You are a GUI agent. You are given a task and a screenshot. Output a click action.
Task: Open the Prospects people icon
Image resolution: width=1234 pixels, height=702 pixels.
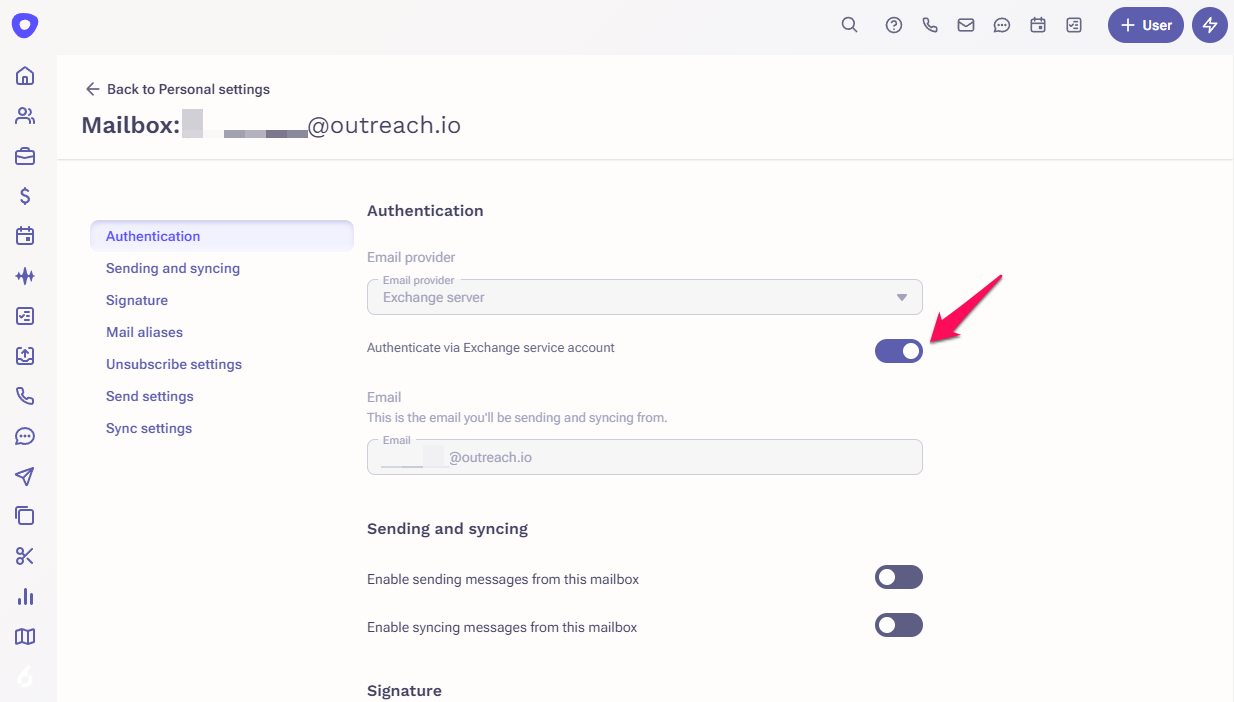(x=25, y=116)
